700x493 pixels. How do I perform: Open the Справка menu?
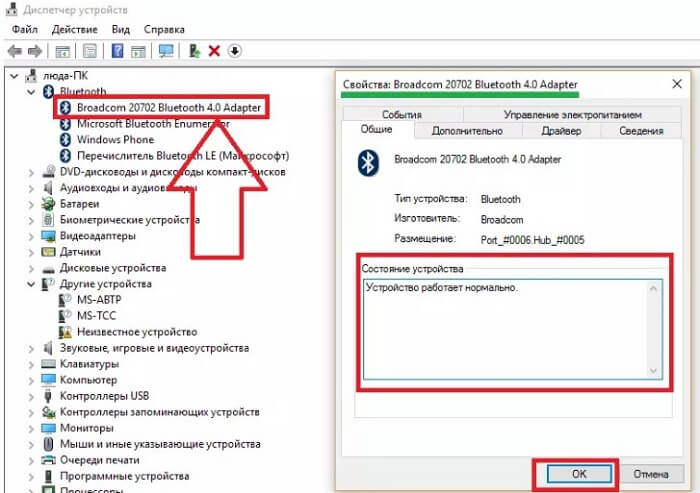coord(164,30)
